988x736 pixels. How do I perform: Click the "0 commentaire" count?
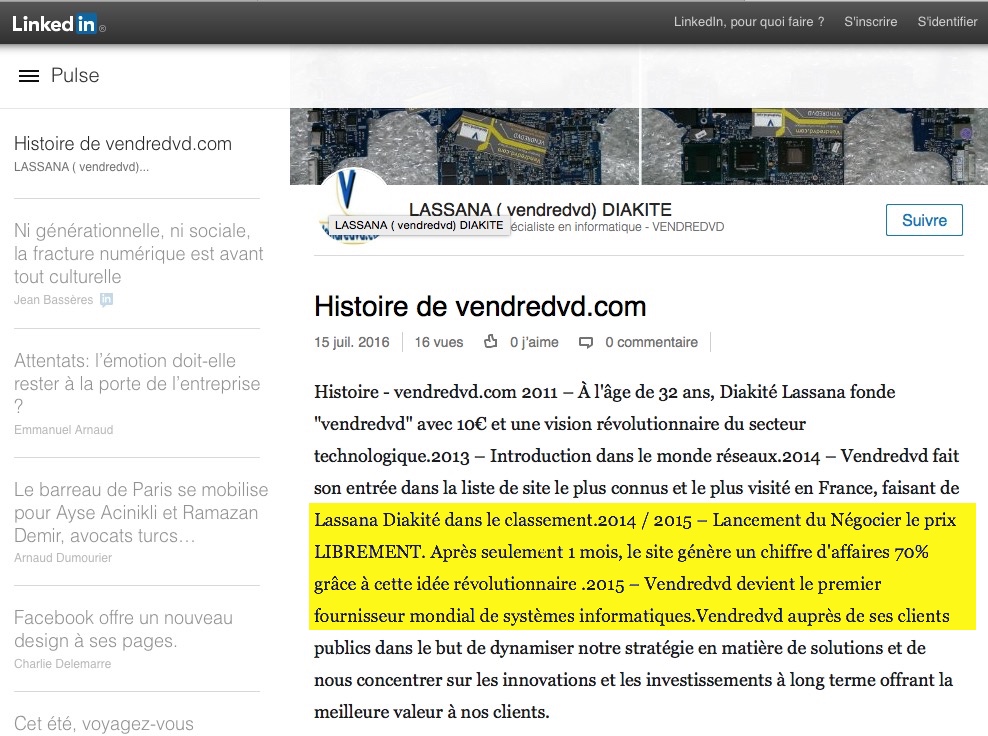click(651, 342)
